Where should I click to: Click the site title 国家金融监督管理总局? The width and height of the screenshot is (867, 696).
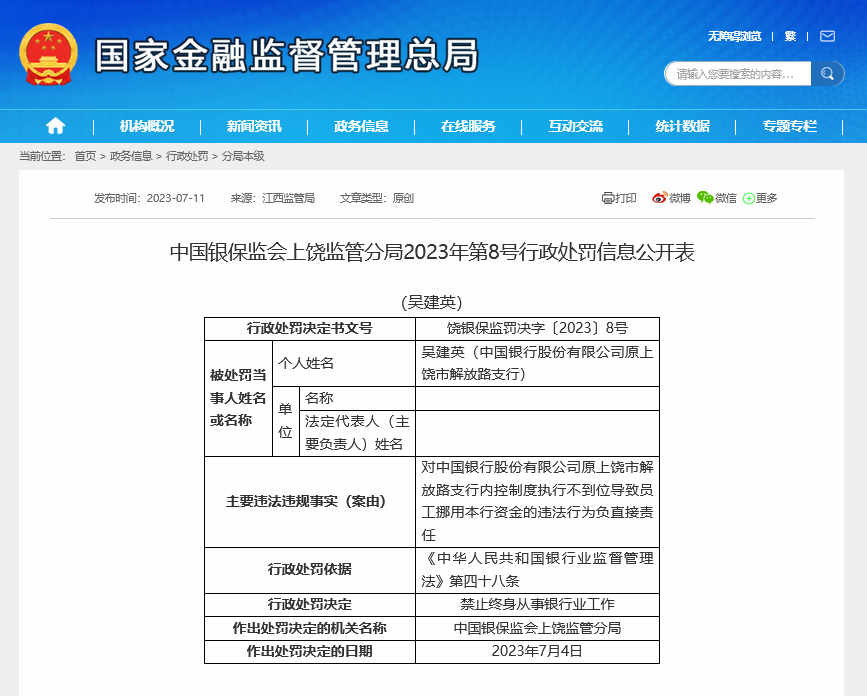287,55
